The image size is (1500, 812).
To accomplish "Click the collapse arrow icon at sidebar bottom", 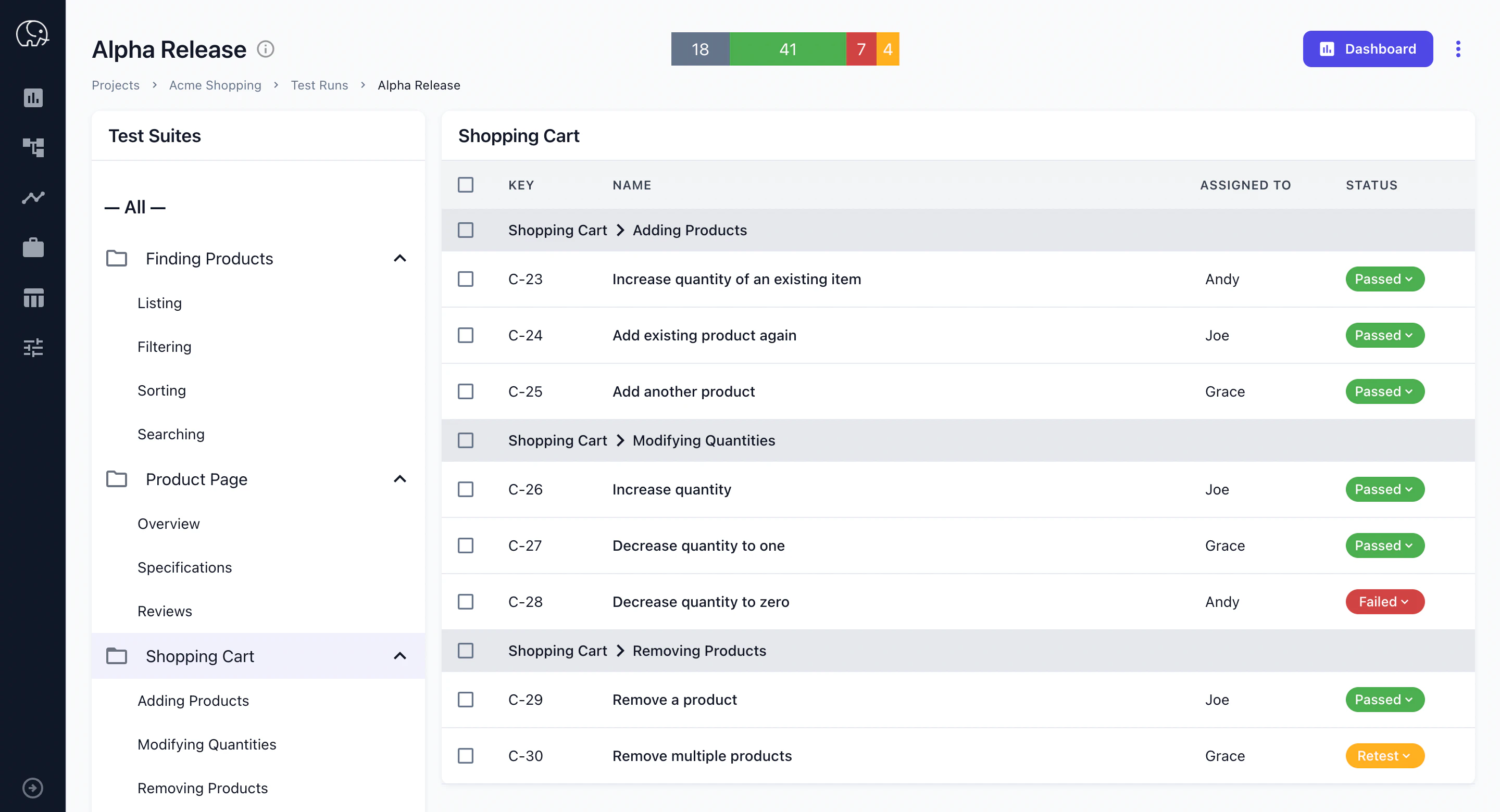I will [33, 788].
